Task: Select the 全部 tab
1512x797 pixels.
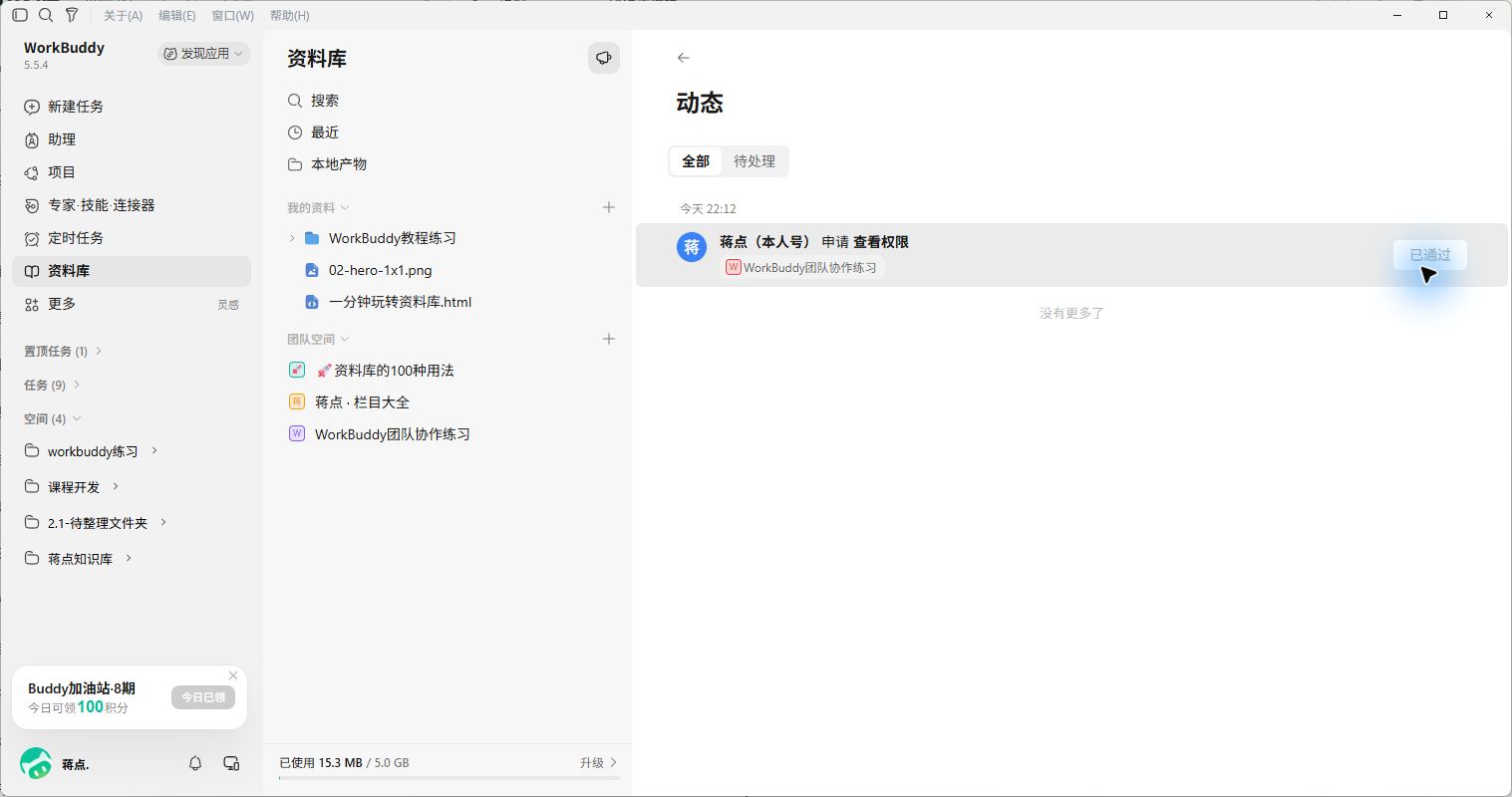Action: [x=696, y=161]
